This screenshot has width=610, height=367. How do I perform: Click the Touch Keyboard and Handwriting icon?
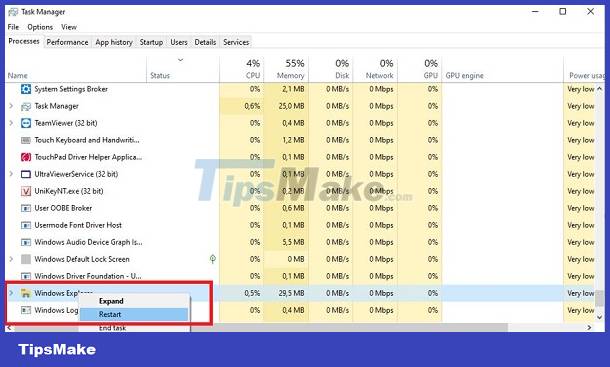pos(26,140)
